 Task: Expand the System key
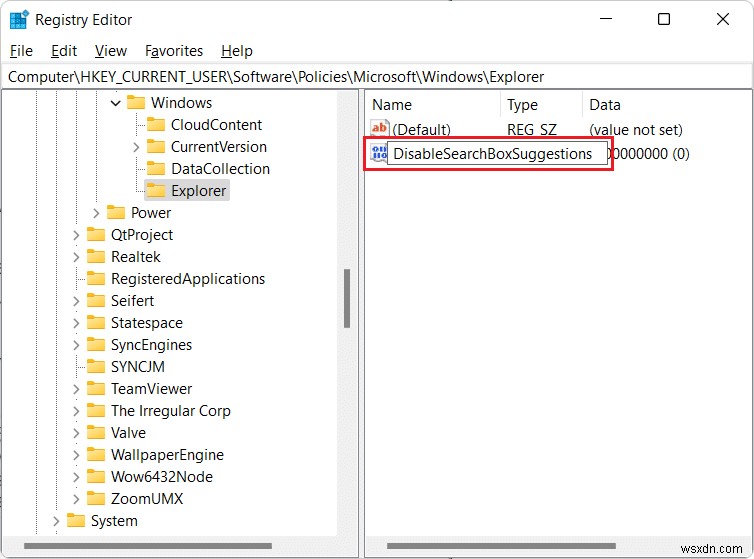56,521
